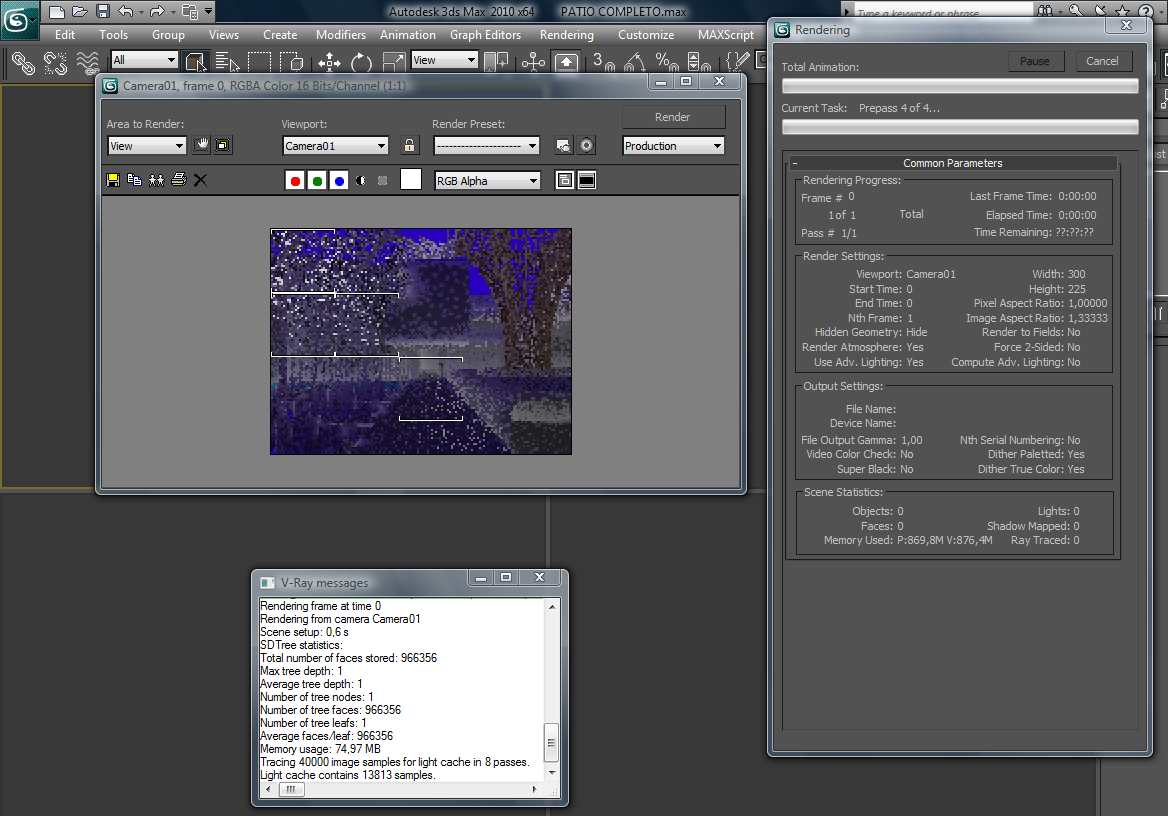Click the Clear image X icon
The height and width of the screenshot is (816, 1168).
pos(200,180)
